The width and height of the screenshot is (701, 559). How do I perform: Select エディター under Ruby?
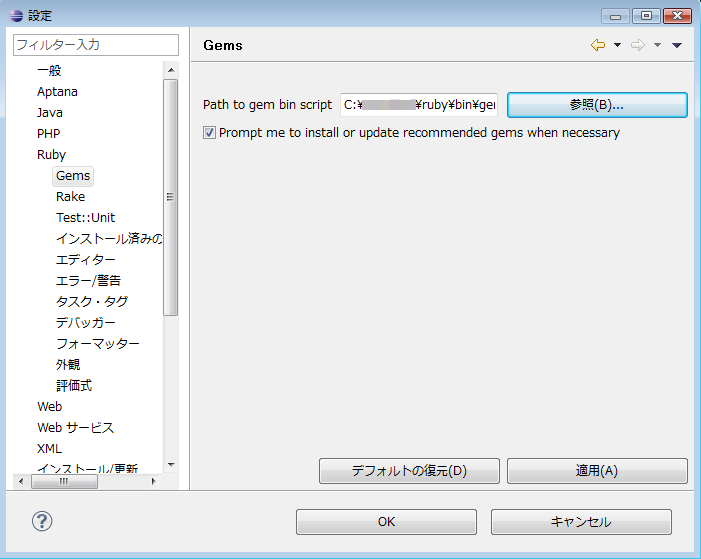(x=85, y=260)
